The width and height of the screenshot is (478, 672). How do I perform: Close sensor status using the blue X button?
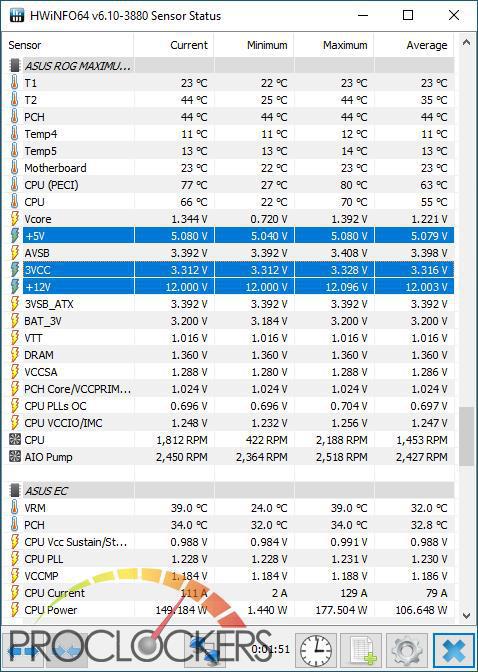click(x=453, y=651)
